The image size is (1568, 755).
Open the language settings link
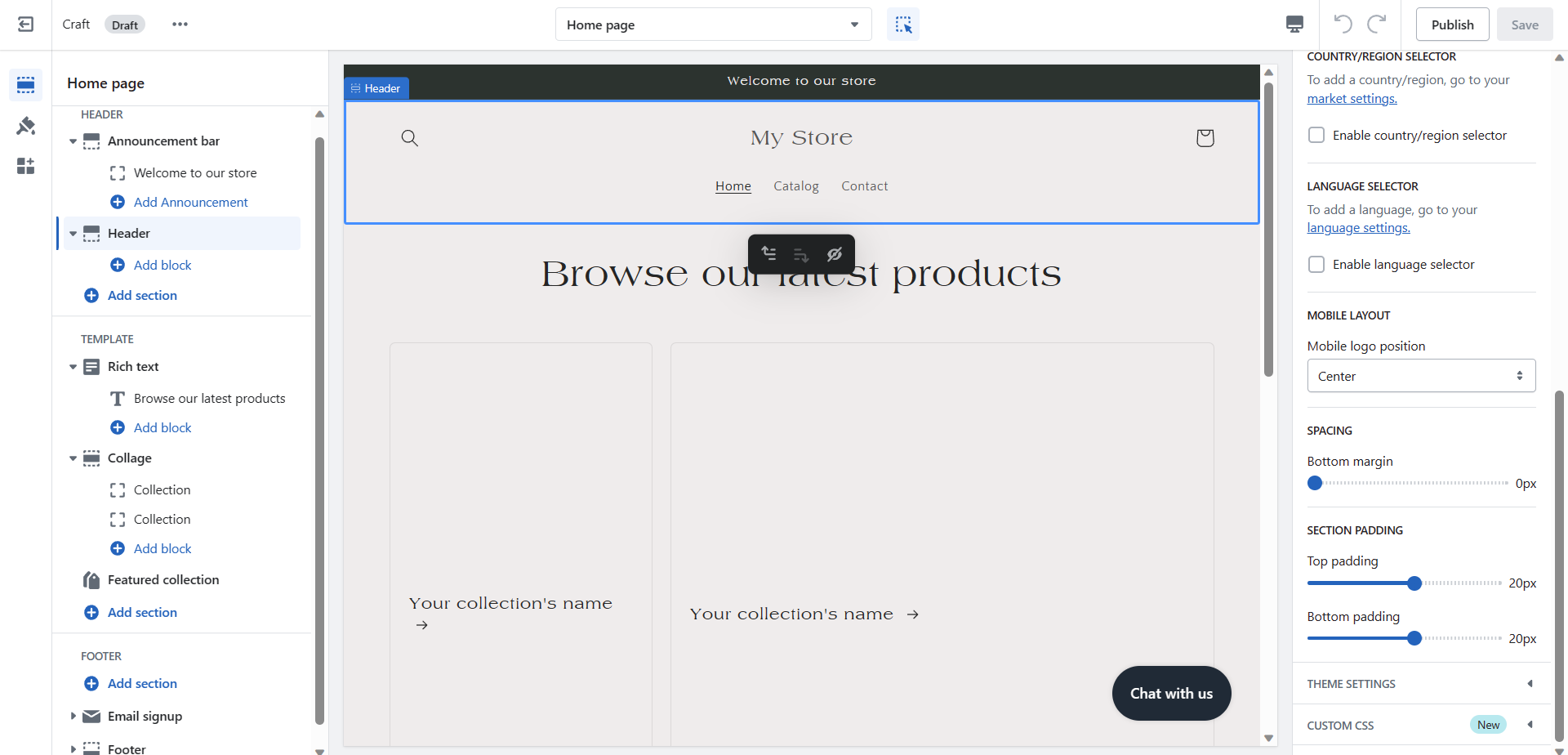click(x=1358, y=228)
